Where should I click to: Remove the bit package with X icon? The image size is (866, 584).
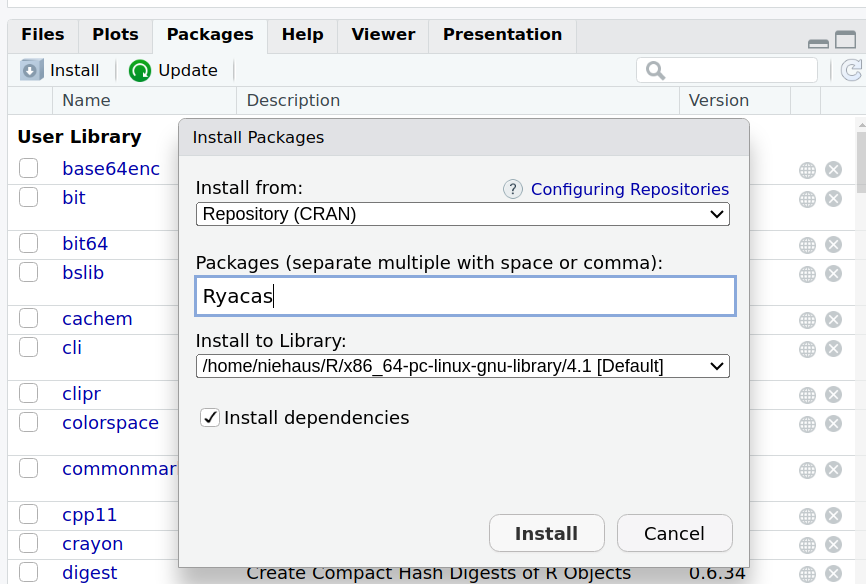tap(833, 198)
